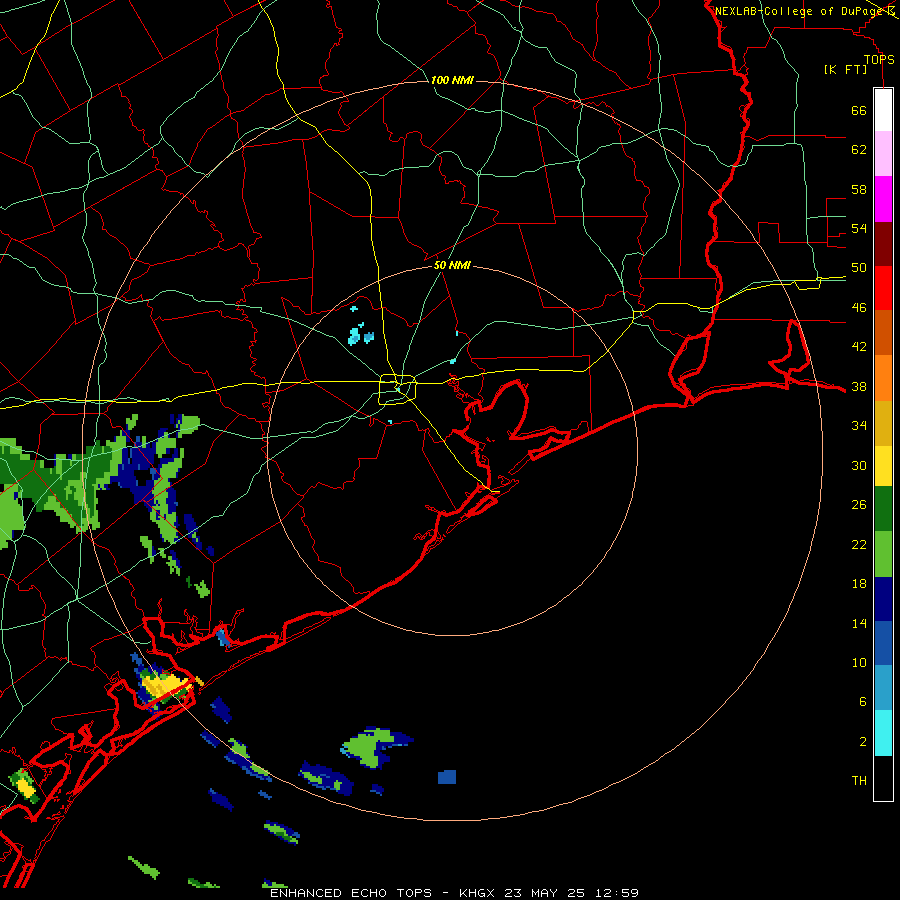This screenshot has height=900, width=900.
Task: Click the bright yellow legend swatch
Action: (x=883, y=466)
